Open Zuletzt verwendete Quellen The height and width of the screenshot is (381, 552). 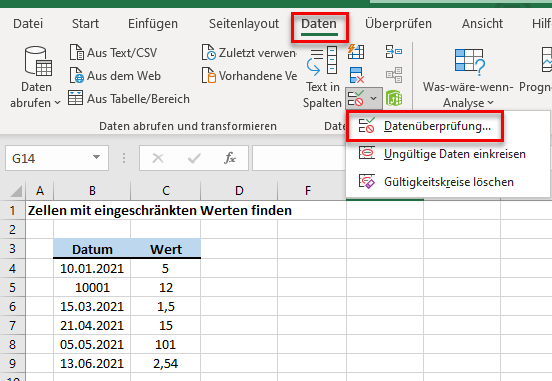tap(249, 53)
